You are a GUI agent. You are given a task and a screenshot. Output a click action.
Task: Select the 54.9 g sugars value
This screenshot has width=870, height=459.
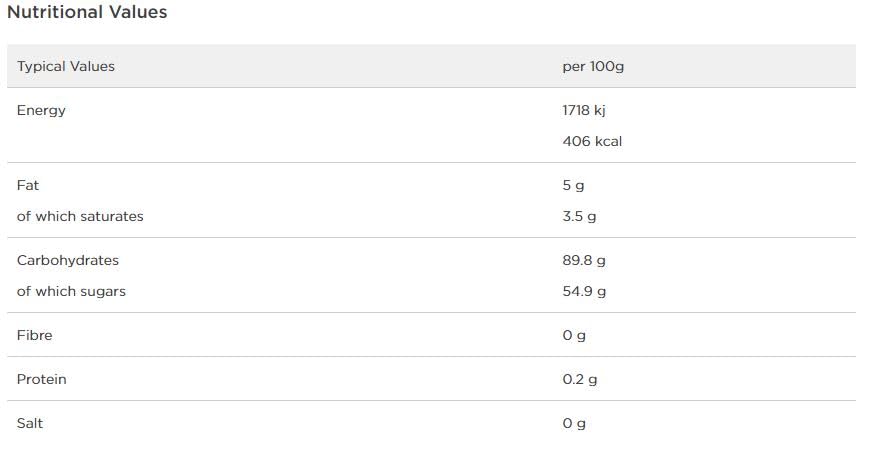[584, 291]
